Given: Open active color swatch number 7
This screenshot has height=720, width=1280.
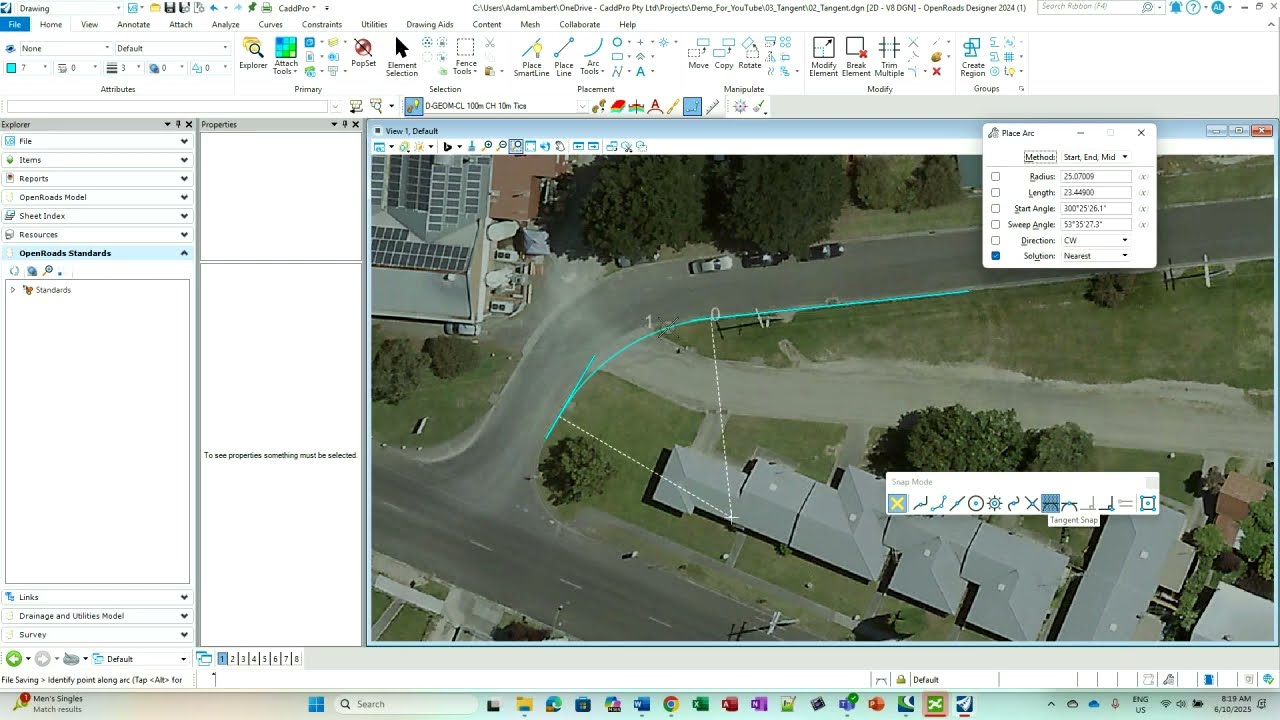Looking at the screenshot, I should point(27,68).
